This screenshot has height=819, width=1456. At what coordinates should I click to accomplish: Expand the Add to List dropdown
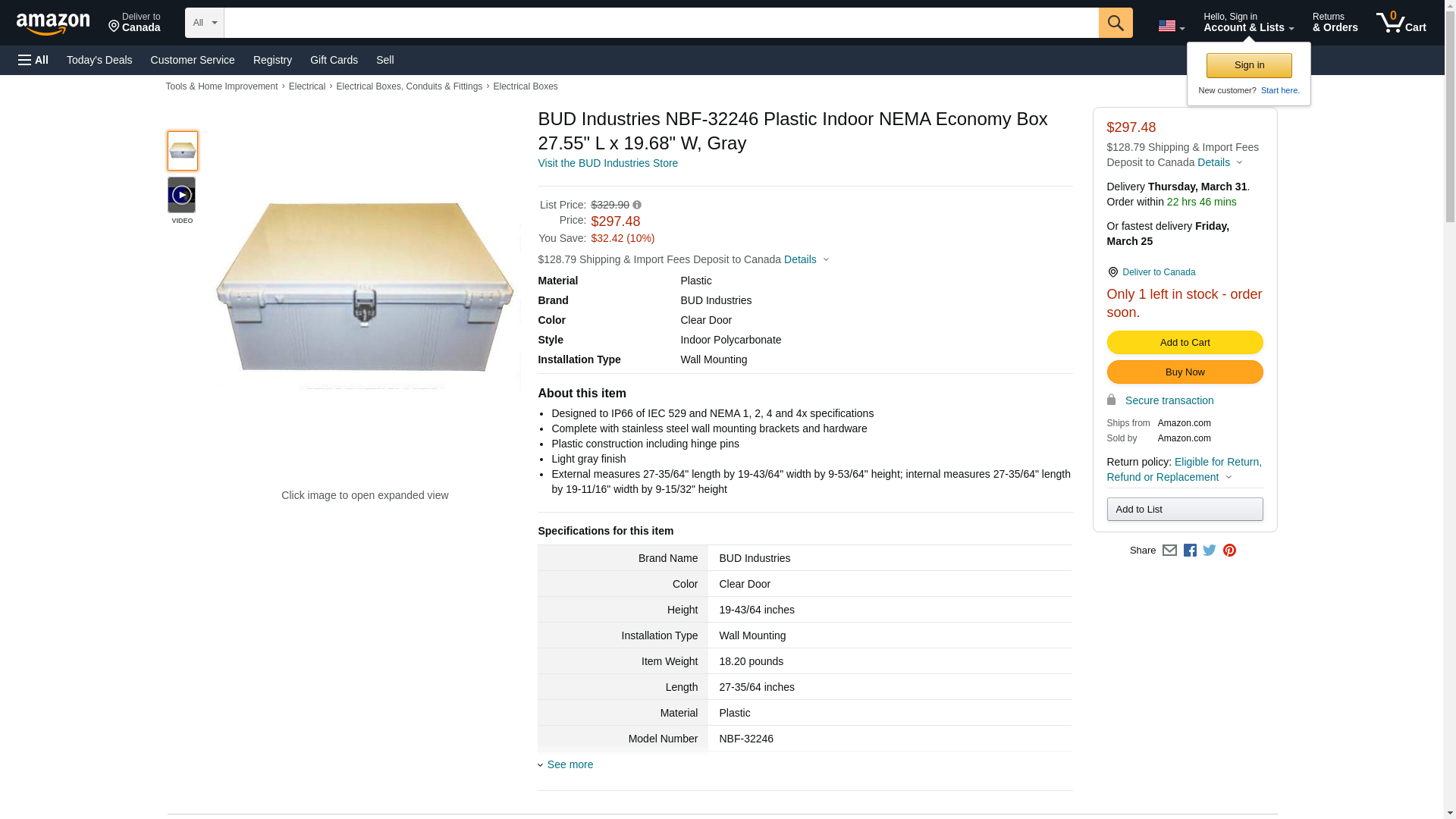pos(1185,509)
